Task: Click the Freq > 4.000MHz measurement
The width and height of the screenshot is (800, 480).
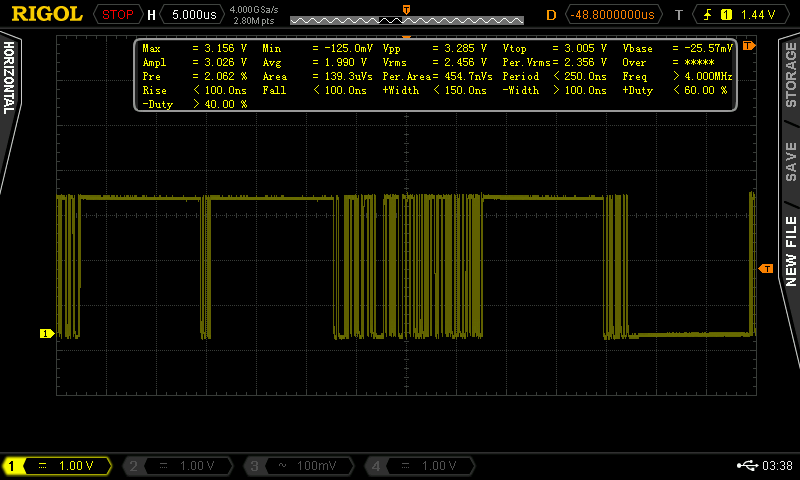Action: [678, 77]
